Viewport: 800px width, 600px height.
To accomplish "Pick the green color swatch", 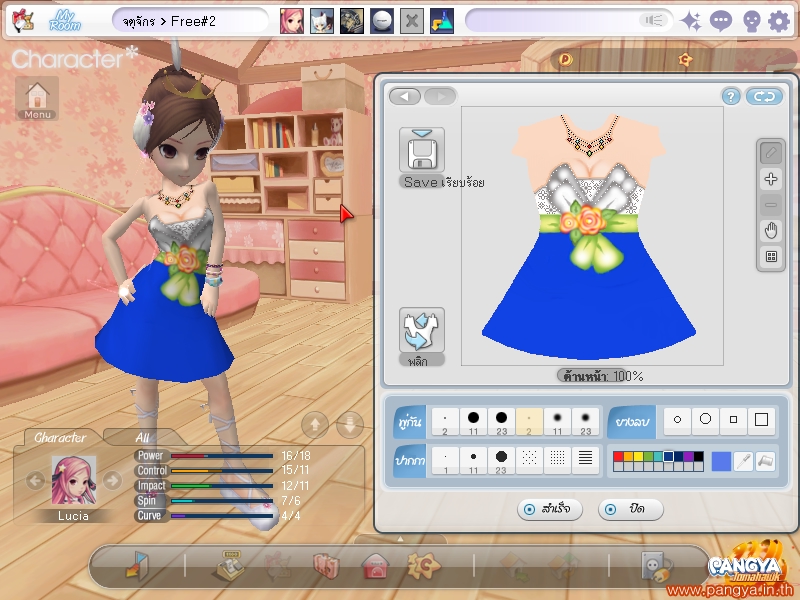I will click(648, 456).
